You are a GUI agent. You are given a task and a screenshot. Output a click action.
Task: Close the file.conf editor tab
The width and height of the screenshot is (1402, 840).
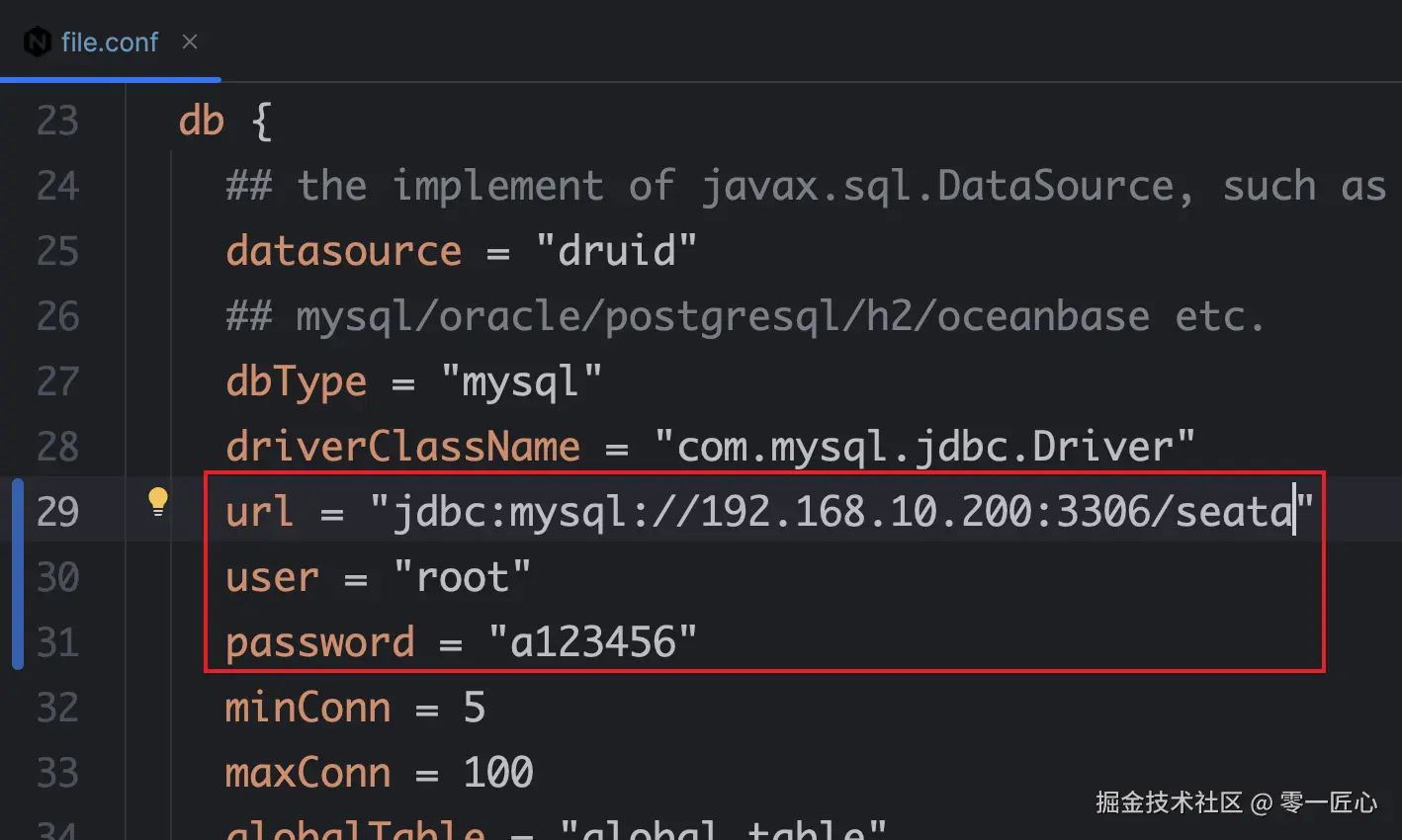point(190,42)
